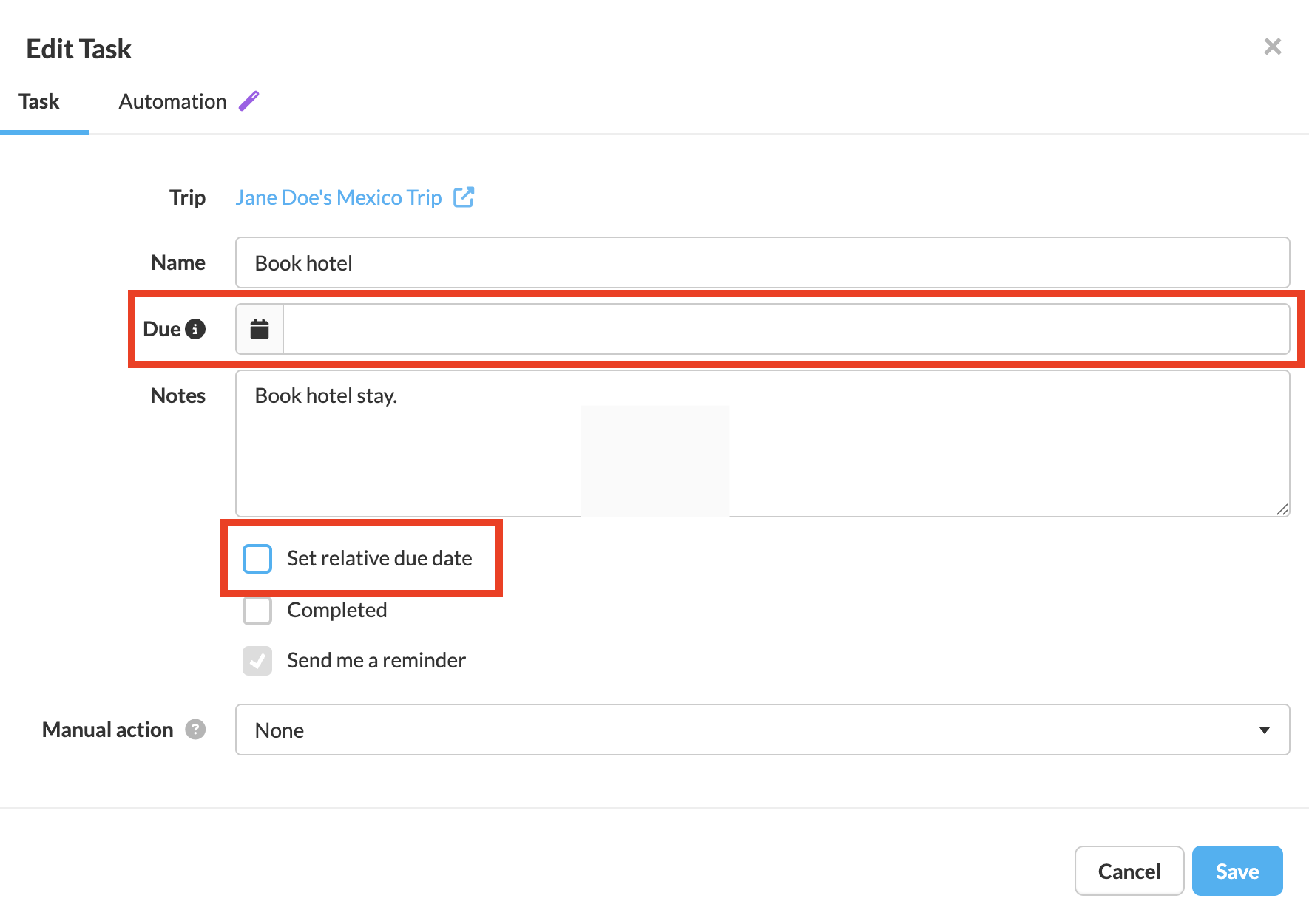
Task: Focus the empty Due date field
Action: click(x=785, y=329)
